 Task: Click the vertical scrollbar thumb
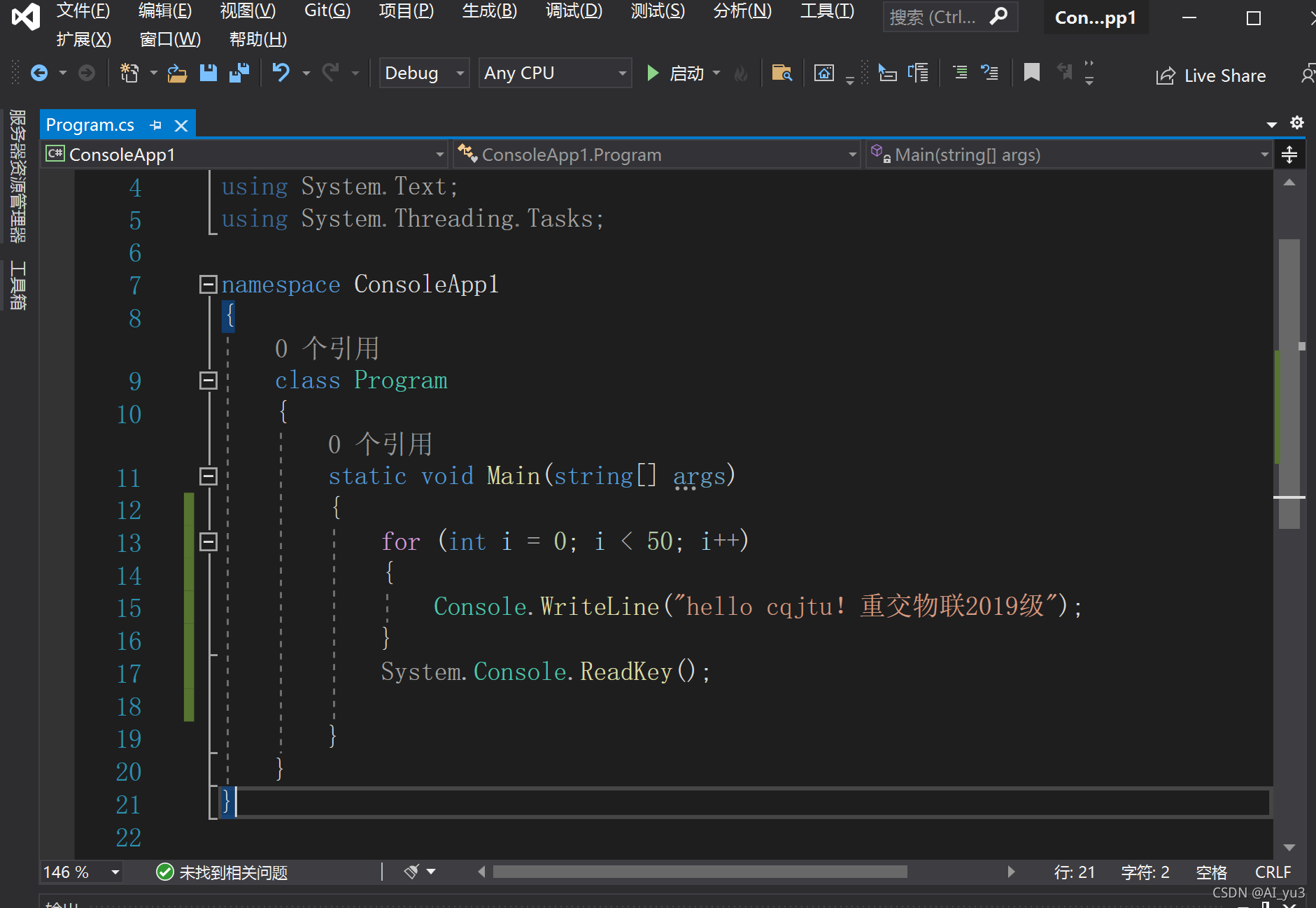1289,384
